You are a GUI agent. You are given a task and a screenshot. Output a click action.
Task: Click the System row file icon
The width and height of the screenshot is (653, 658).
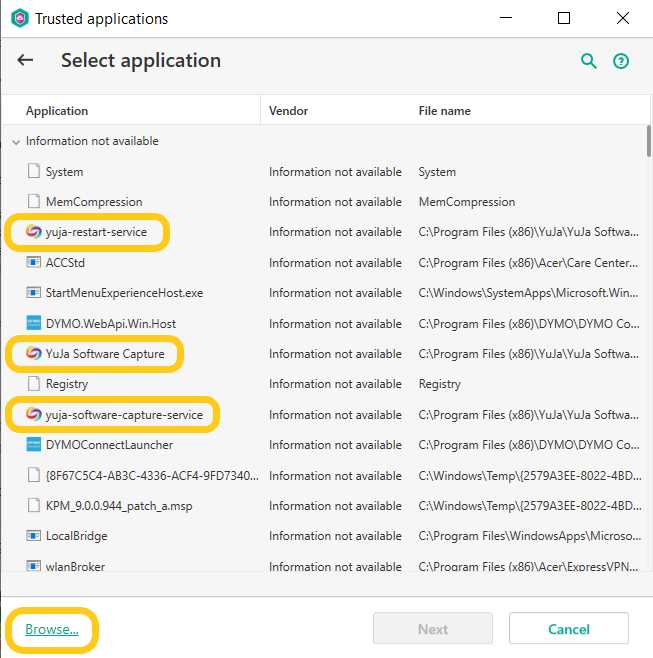pyautogui.click(x=34, y=171)
